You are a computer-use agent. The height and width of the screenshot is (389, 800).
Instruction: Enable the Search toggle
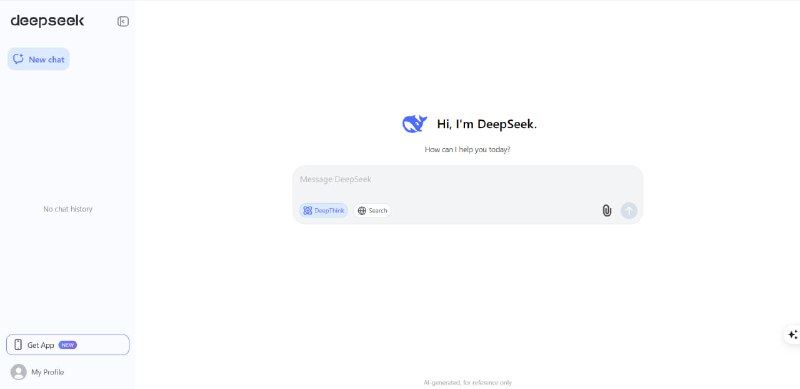tap(372, 210)
